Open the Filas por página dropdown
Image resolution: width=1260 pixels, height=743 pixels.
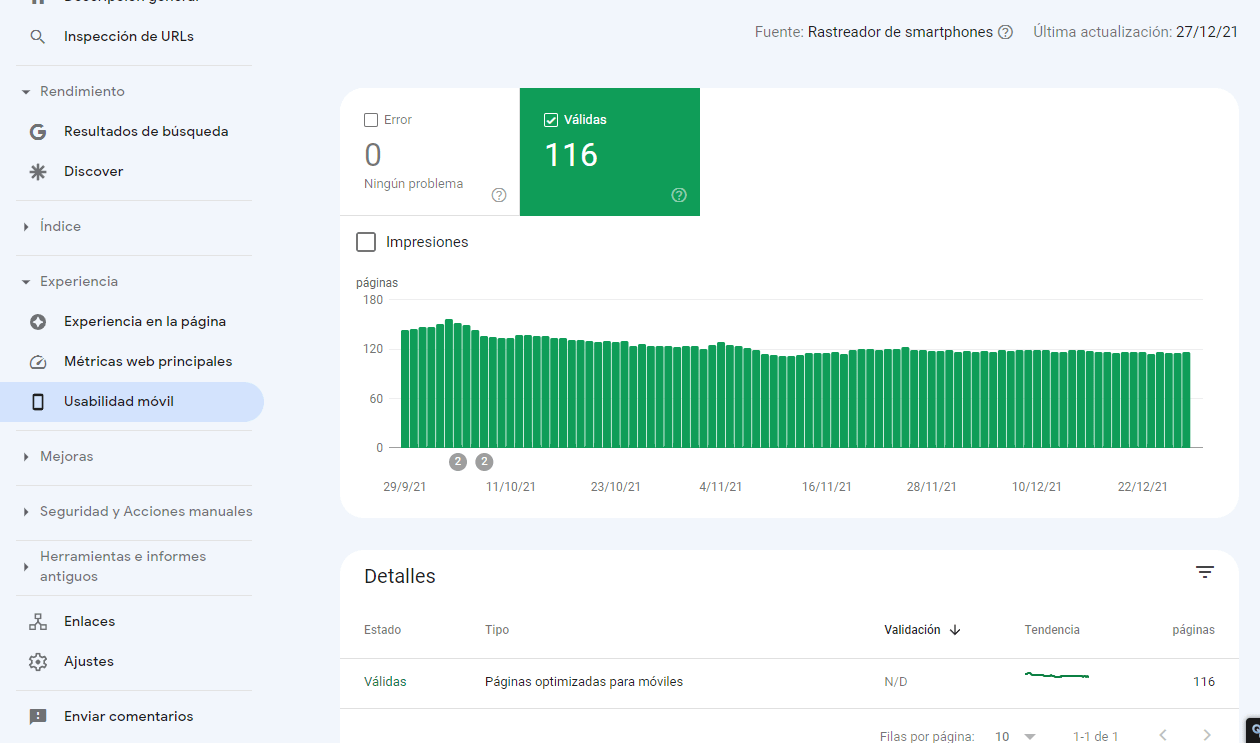click(1014, 735)
